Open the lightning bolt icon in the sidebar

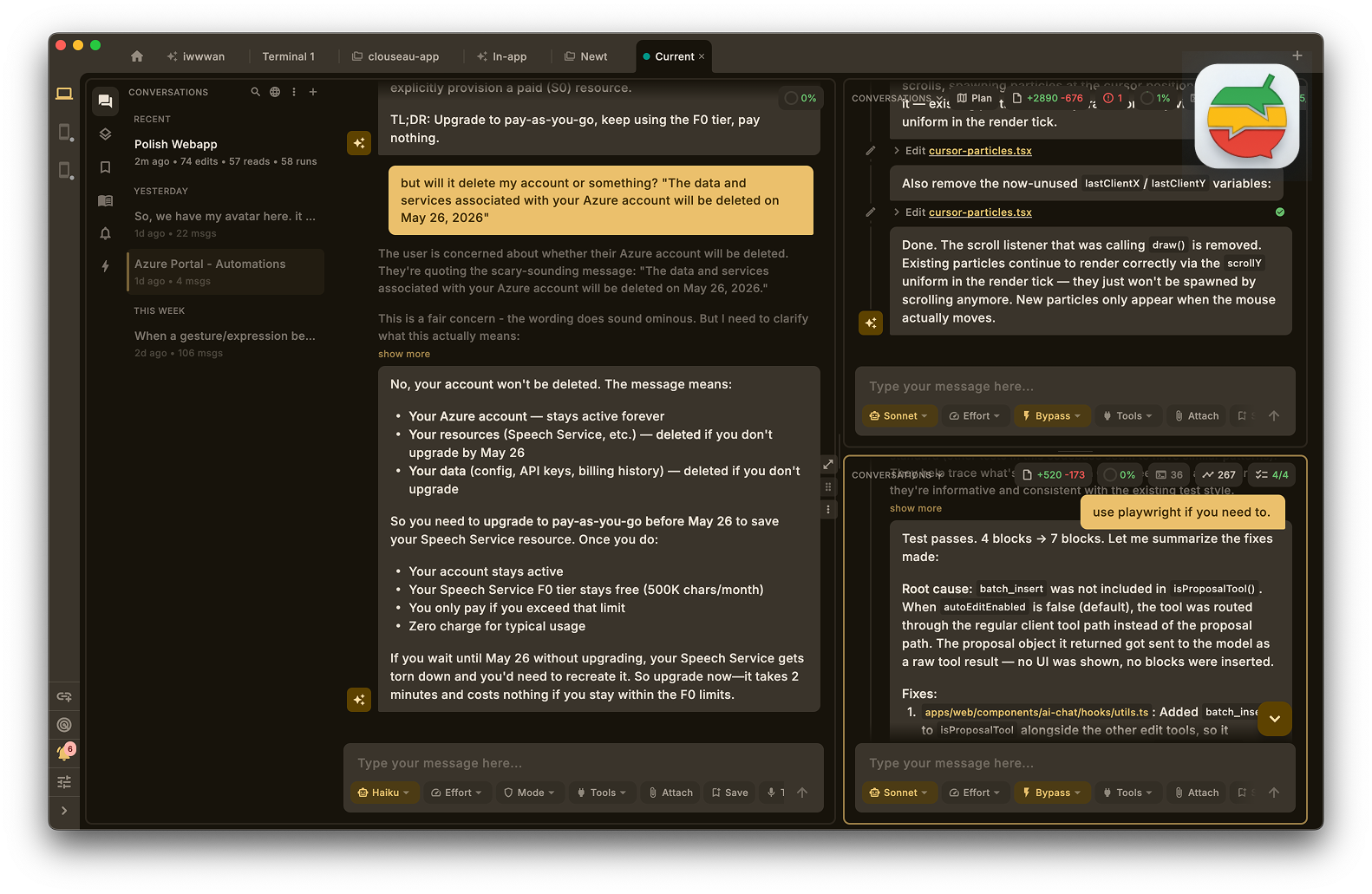[105, 266]
